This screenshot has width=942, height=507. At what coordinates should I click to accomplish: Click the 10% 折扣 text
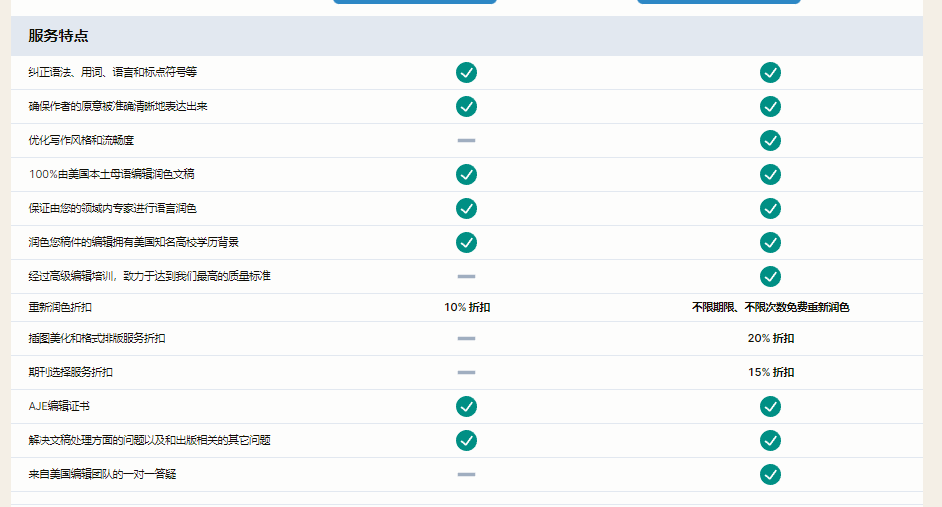[467, 308]
